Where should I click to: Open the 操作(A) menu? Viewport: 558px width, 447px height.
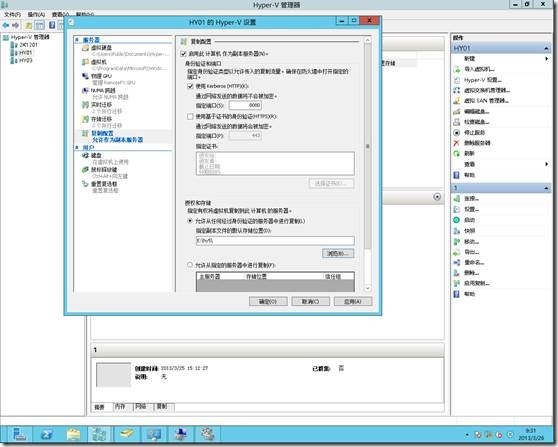click(x=36, y=15)
